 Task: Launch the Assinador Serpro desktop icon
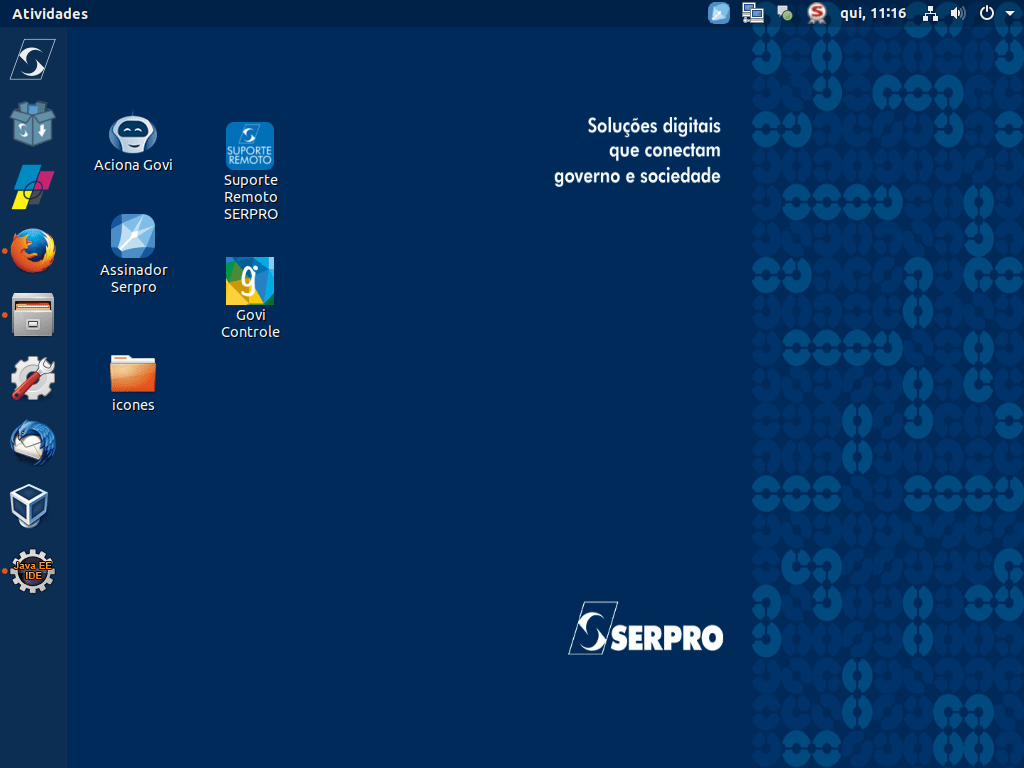click(x=133, y=236)
